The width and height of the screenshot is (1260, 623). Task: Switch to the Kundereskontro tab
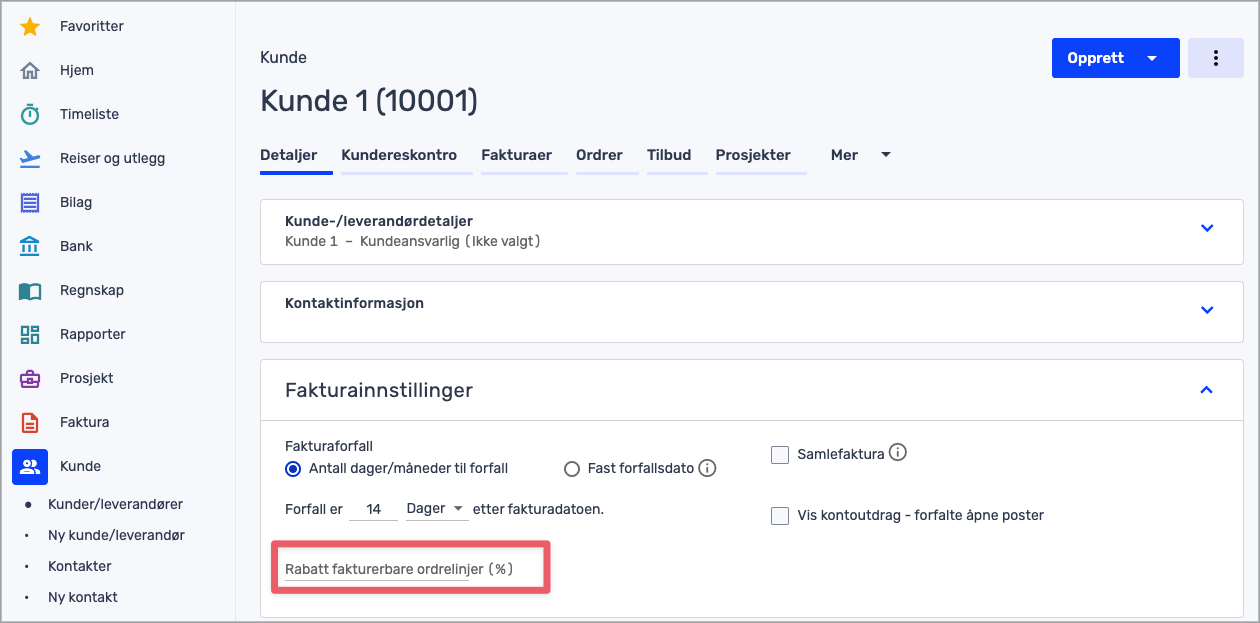(399, 156)
